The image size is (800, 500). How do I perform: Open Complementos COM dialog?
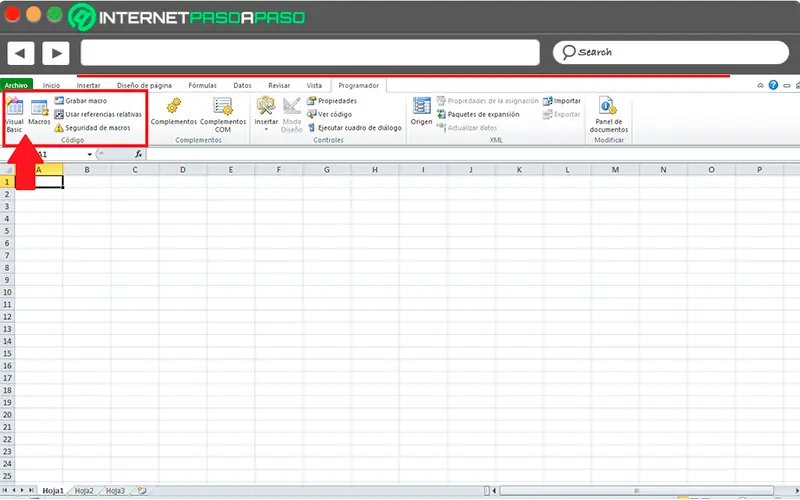223,115
